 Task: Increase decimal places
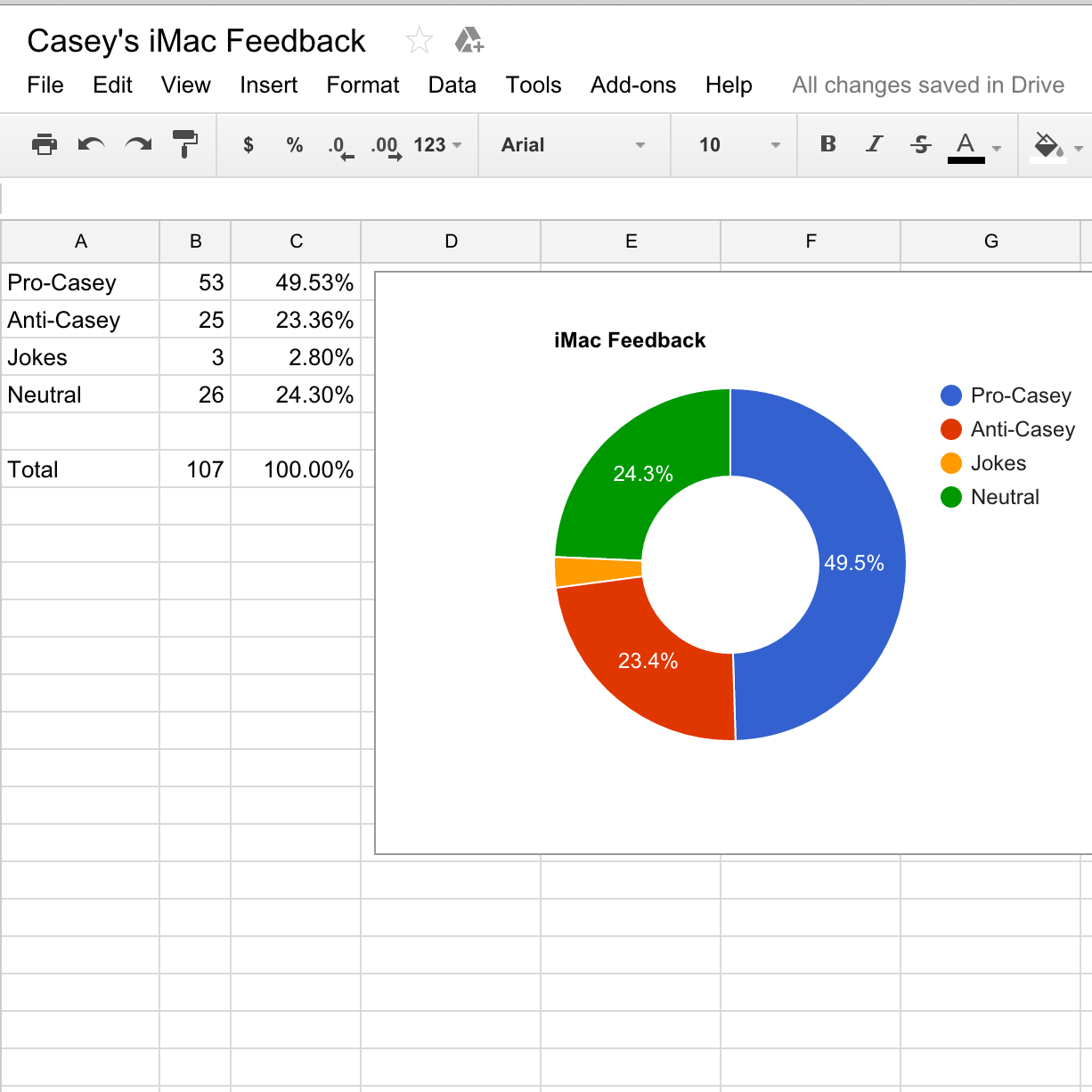tap(386, 146)
